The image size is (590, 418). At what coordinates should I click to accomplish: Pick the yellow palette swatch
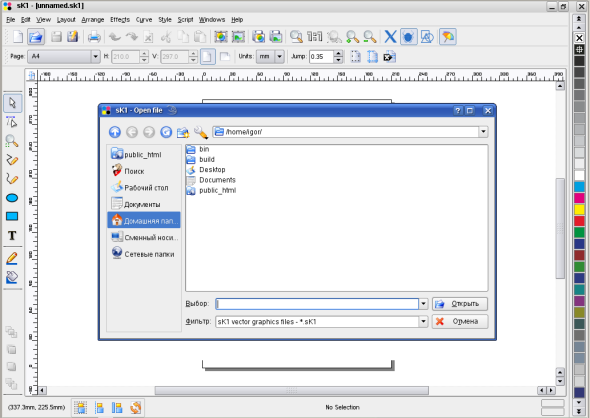tap(579, 210)
